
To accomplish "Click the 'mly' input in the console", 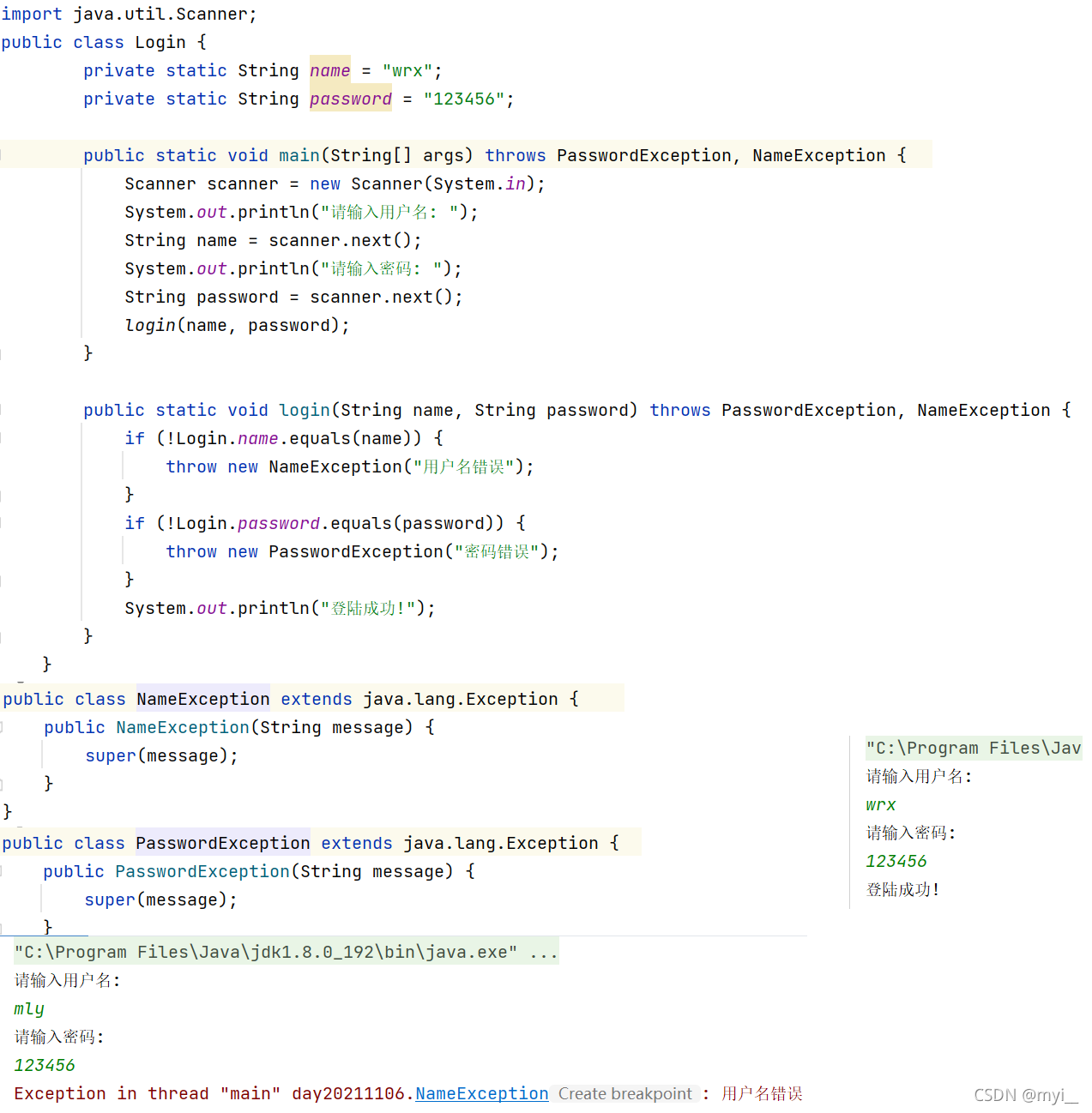I will tap(29, 1008).
